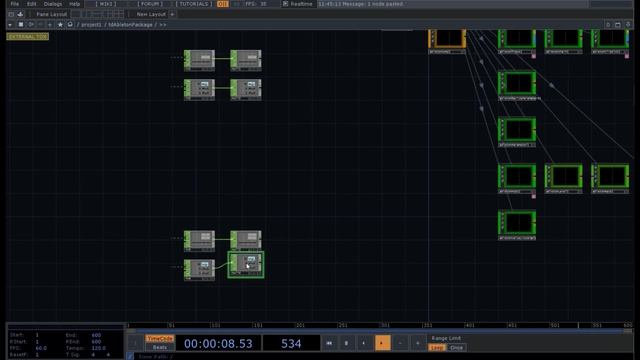Open the Help menu

74,4
